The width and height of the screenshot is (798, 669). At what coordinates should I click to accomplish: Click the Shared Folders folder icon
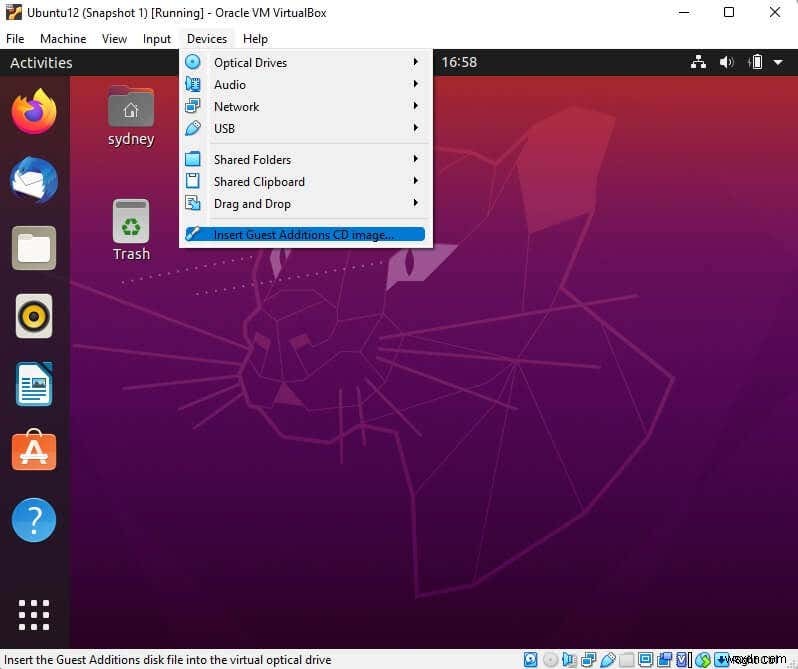(x=193, y=159)
